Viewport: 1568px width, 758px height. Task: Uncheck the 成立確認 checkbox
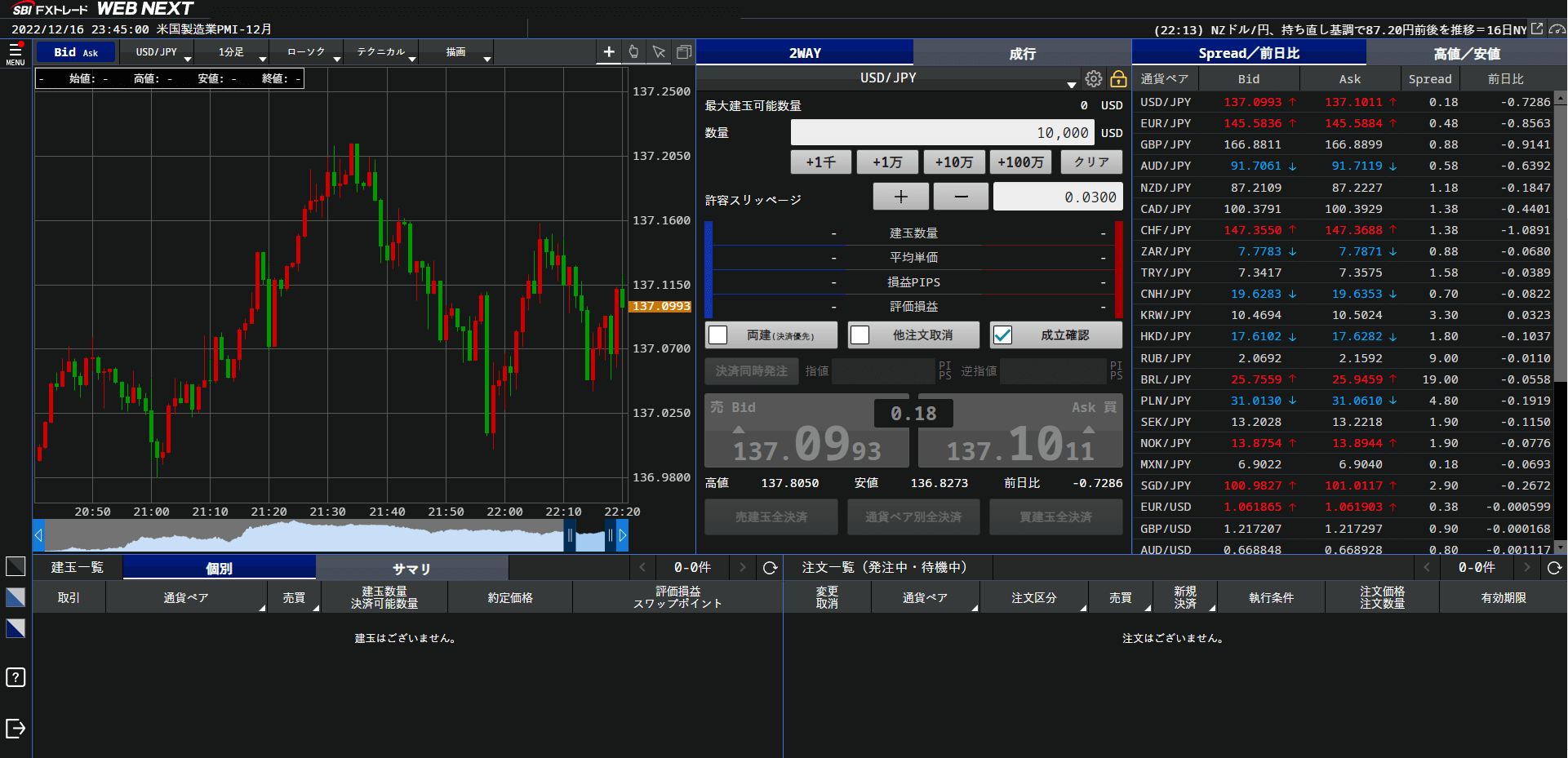(1002, 335)
